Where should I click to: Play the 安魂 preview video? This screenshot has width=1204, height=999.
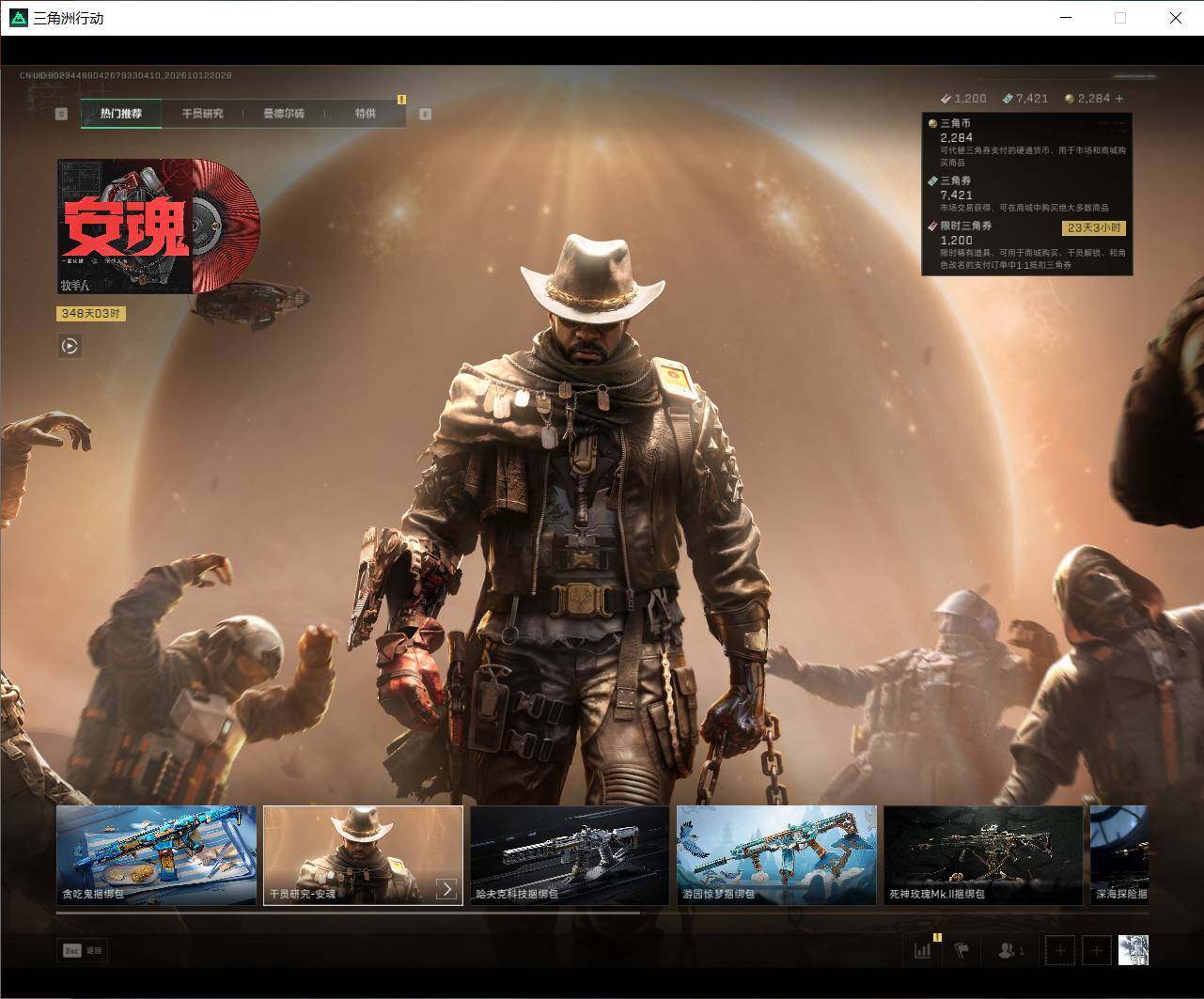click(70, 346)
